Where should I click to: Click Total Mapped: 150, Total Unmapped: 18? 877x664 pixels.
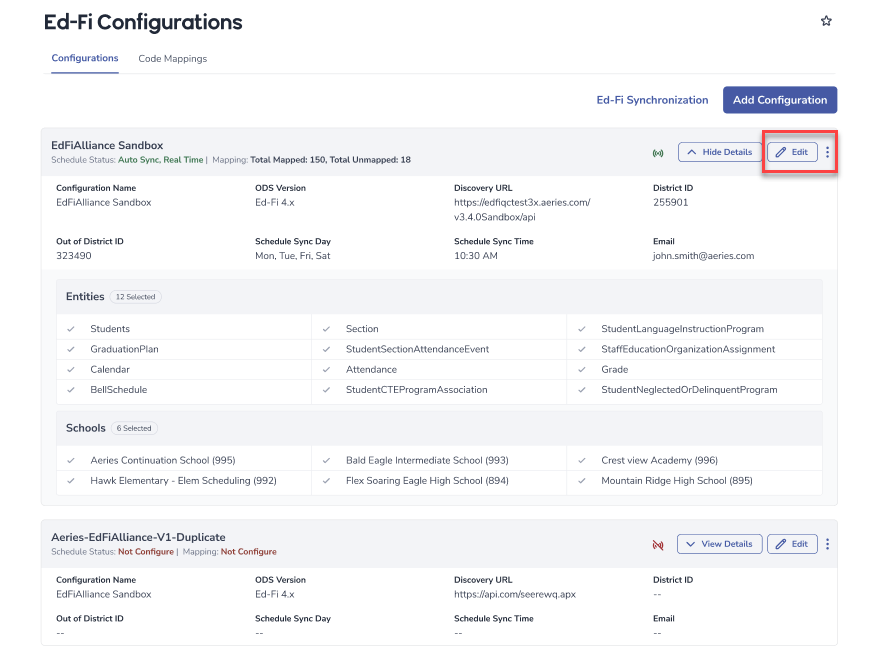(330, 160)
